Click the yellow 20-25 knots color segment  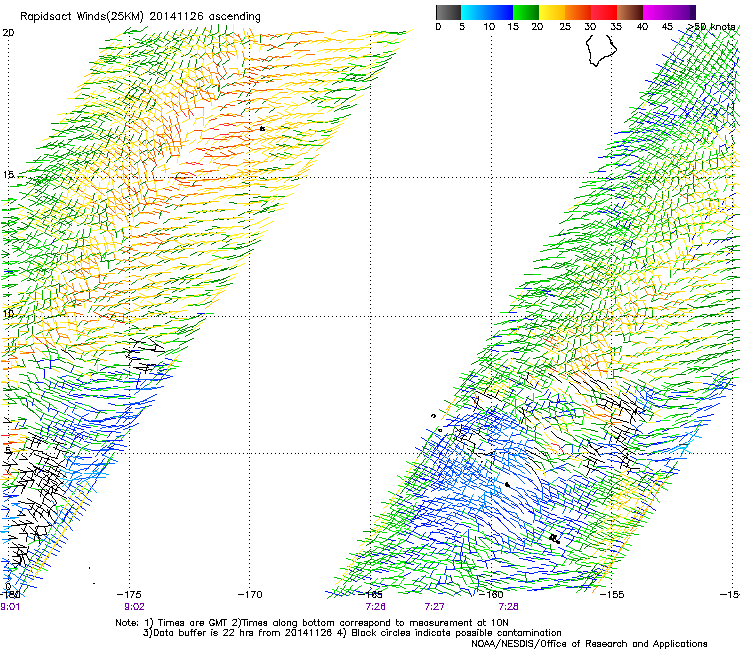pos(552,12)
